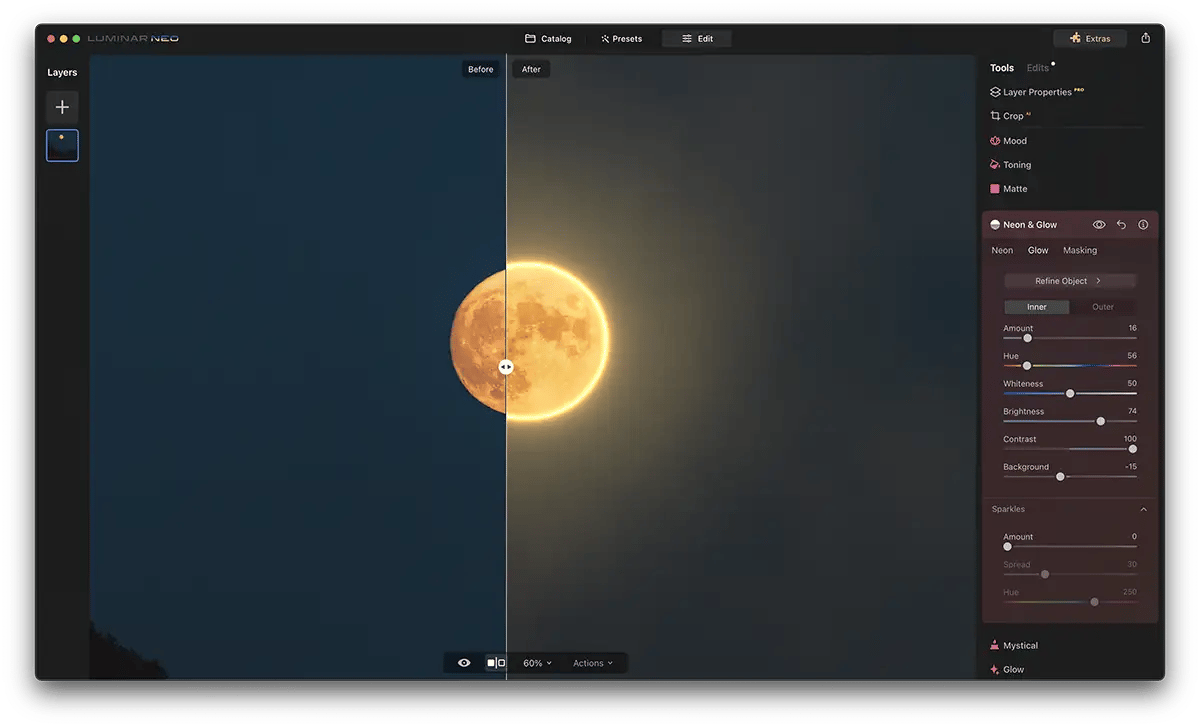
Task: Click the share export icon
Action: click(1146, 38)
